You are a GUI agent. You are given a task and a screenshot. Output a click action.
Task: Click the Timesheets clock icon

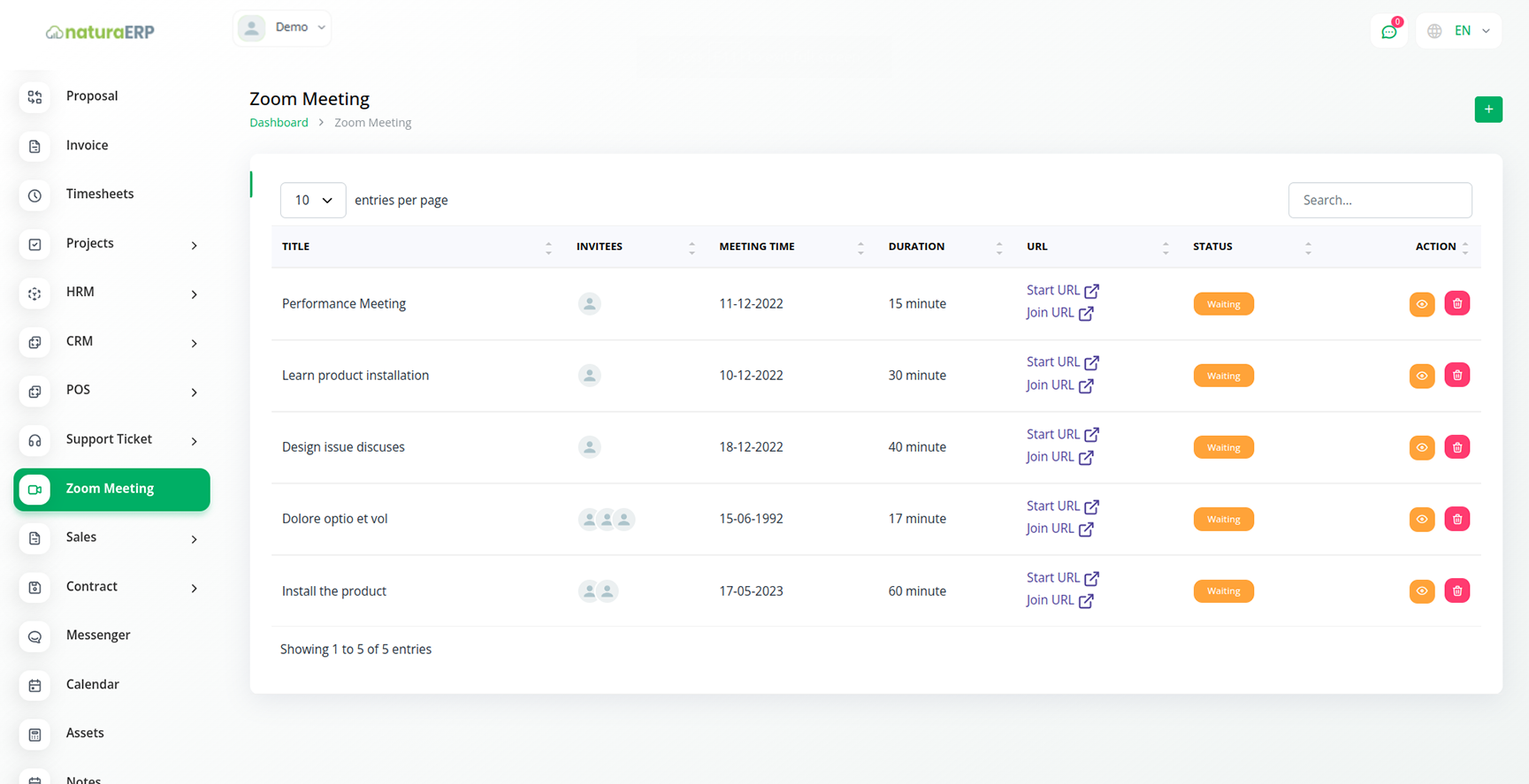coord(34,195)
